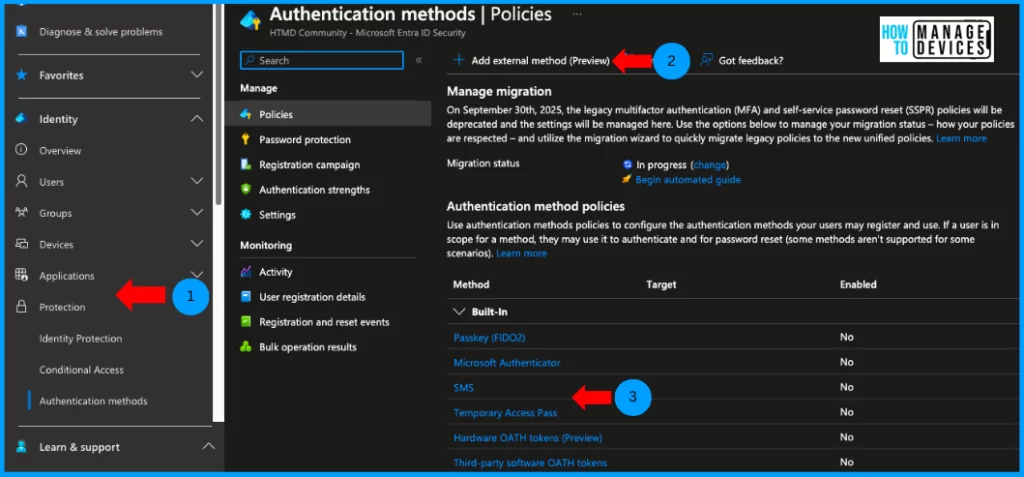Click the 'No' value in SMS row
Screen dimensions: 1024x477
(x=846, y=387)
